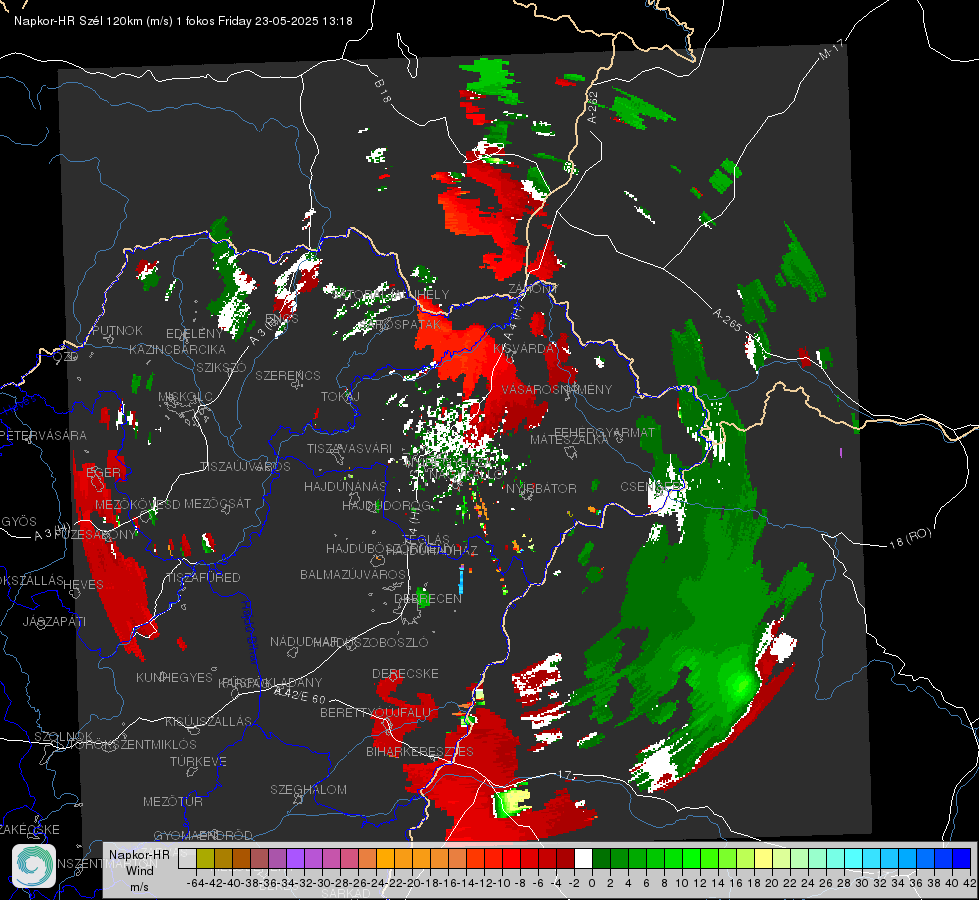Click the B 18 road label

[383, 91]
